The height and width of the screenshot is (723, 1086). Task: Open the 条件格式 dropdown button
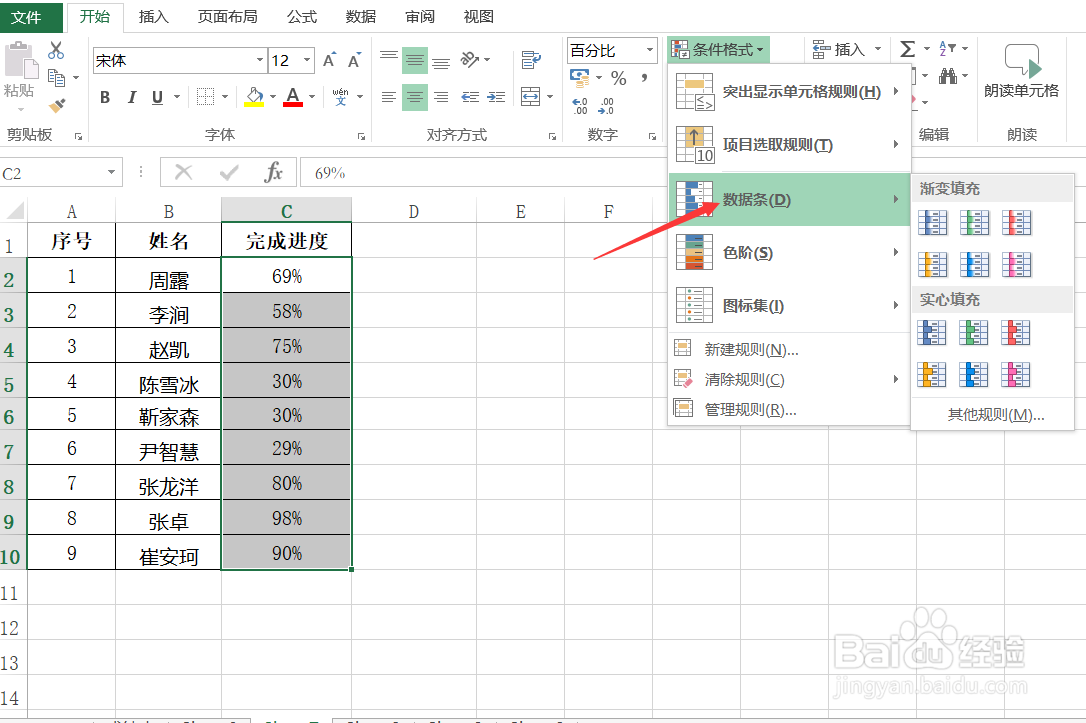[718, 49]
